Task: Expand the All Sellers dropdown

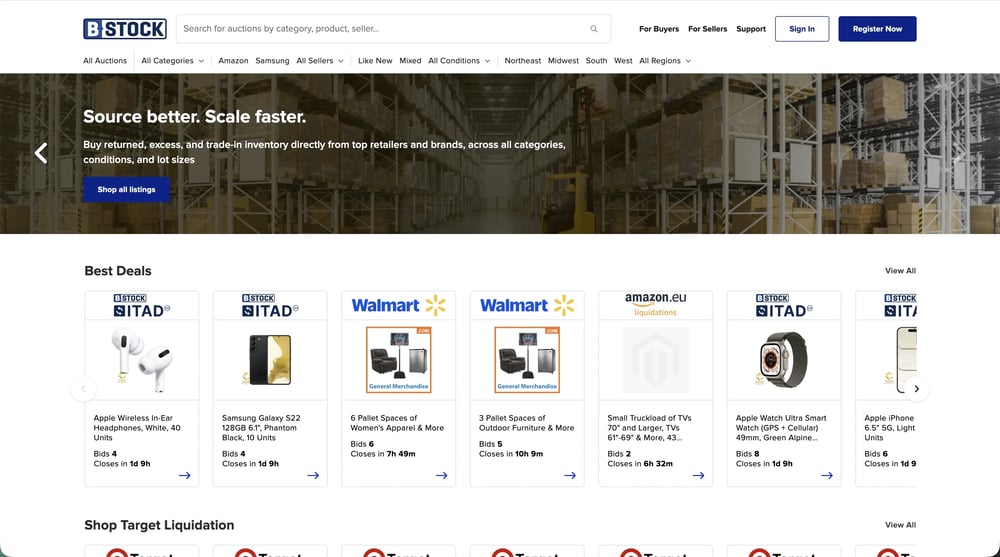Action: point(320,61)
